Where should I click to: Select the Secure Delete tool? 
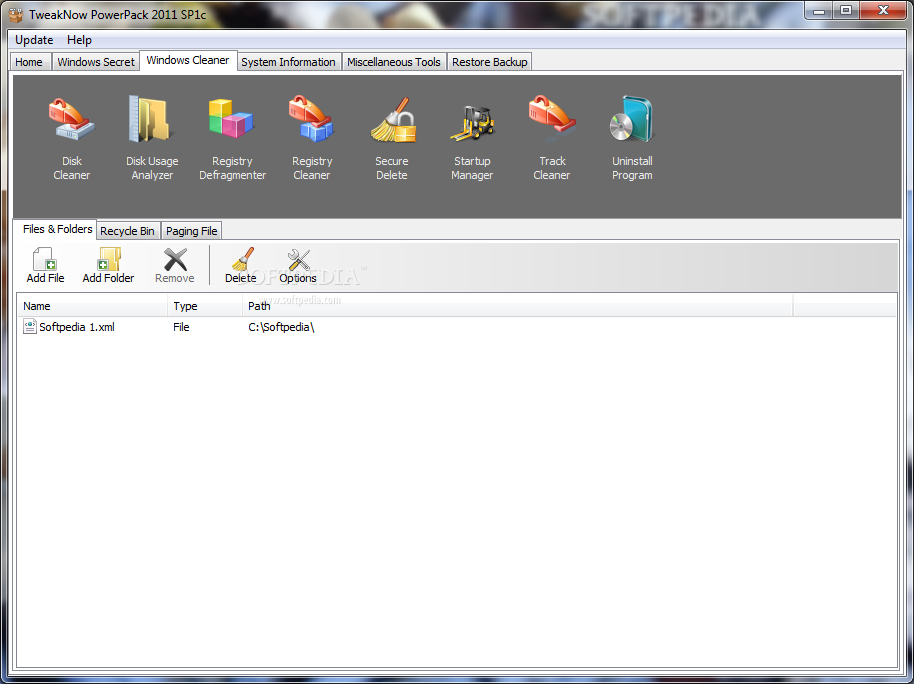click(392, 138)
